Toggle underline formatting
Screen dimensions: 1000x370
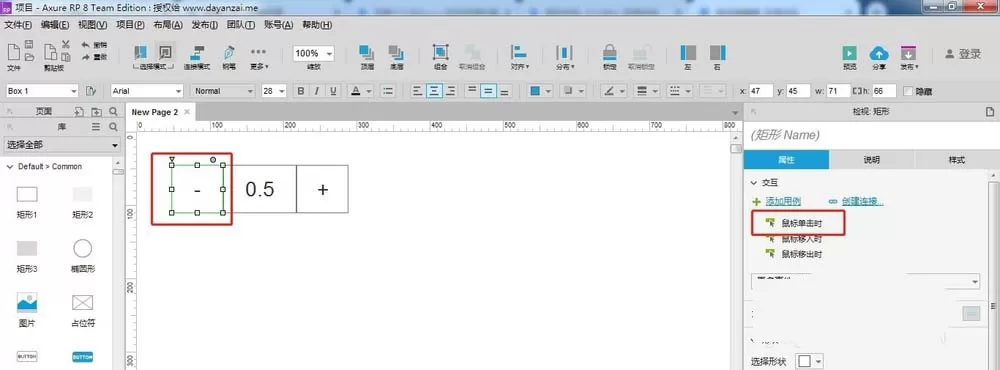332,91
